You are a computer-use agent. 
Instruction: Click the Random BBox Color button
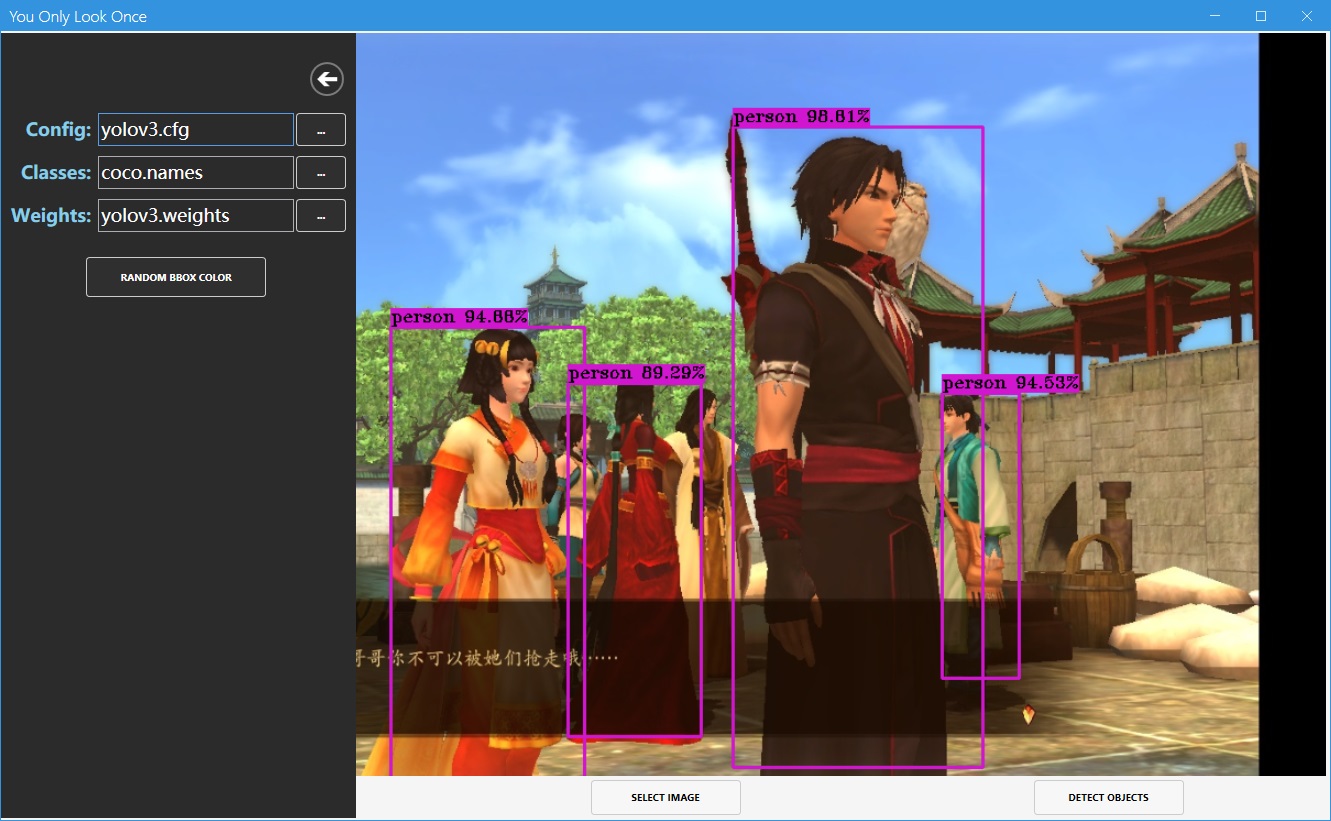(176, 277)
